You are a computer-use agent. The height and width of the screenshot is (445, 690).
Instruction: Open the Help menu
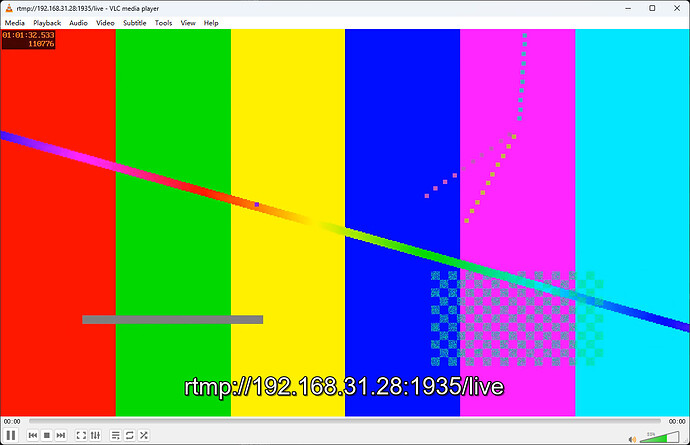coord(211,23)
